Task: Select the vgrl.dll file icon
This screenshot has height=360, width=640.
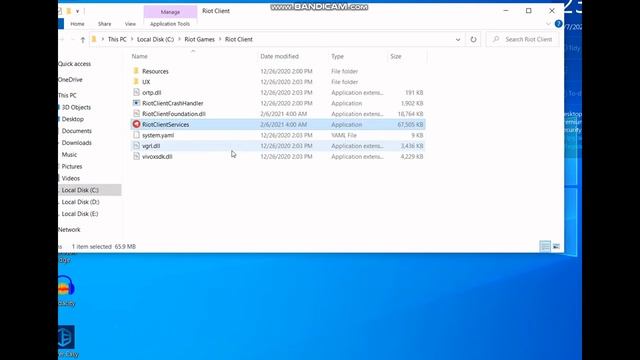Action: coord(136,145)
